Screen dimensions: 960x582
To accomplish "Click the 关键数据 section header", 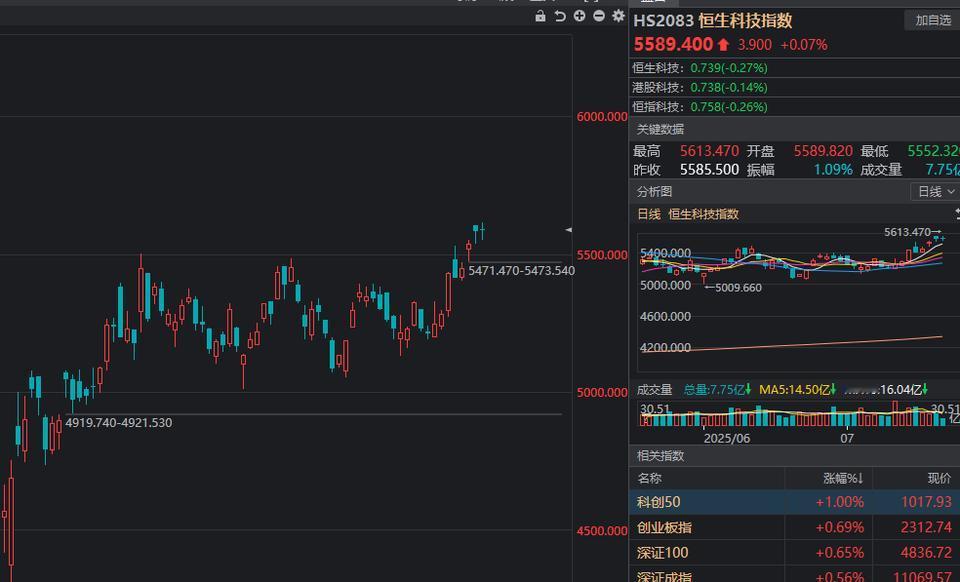I will (660, 129).
